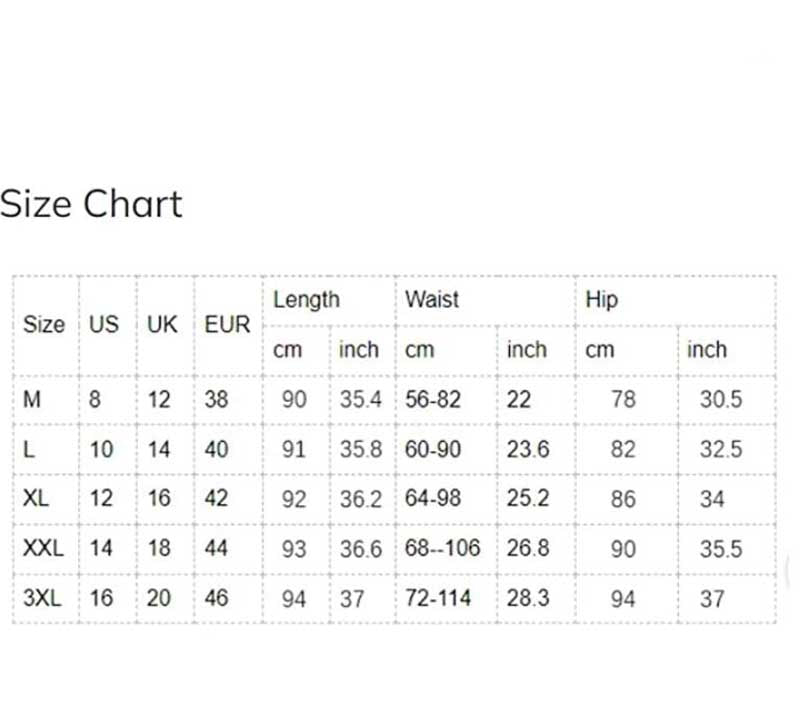The width and height of the screenshot is (800, 720).
Task: Select the M size row label
Action: [x=33, y=399]
